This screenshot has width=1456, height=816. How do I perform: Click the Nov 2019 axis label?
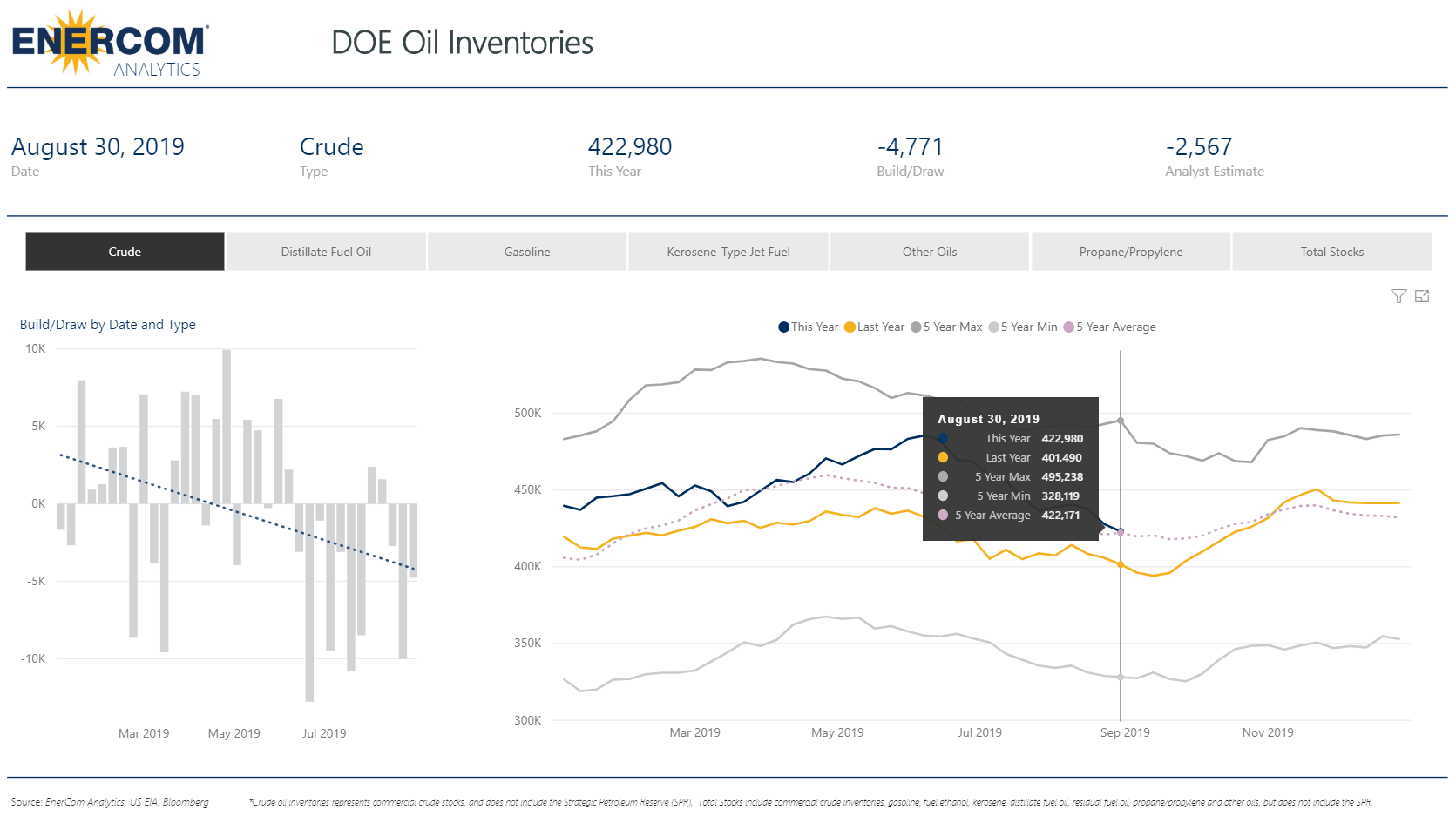click(x=1268, y=732)
